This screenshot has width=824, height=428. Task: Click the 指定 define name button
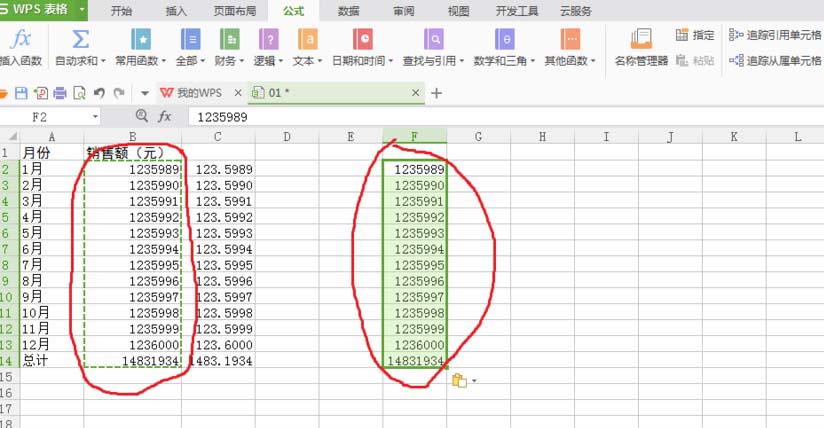click(x=695, y=35)
